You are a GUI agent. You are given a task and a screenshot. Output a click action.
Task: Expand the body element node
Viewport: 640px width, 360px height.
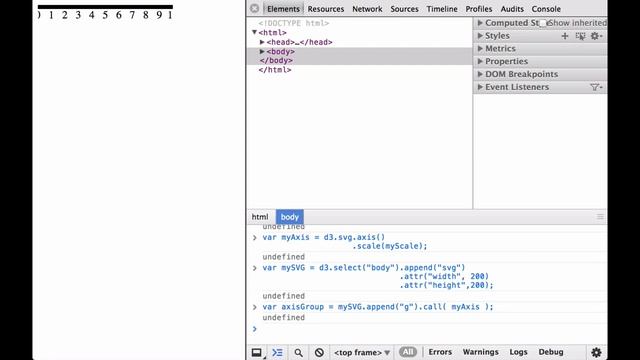tap(262, 51)
